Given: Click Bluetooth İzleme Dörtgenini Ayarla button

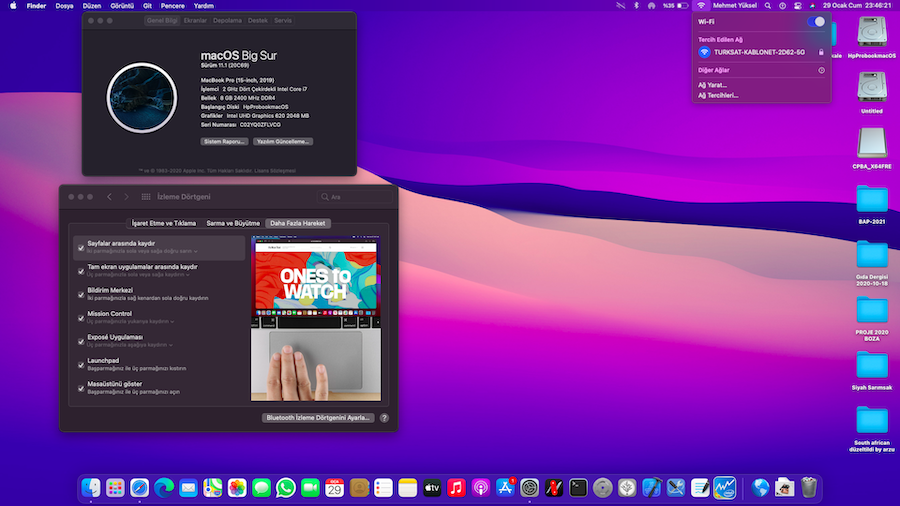Looking at the screenshot, I should point(317,418).
